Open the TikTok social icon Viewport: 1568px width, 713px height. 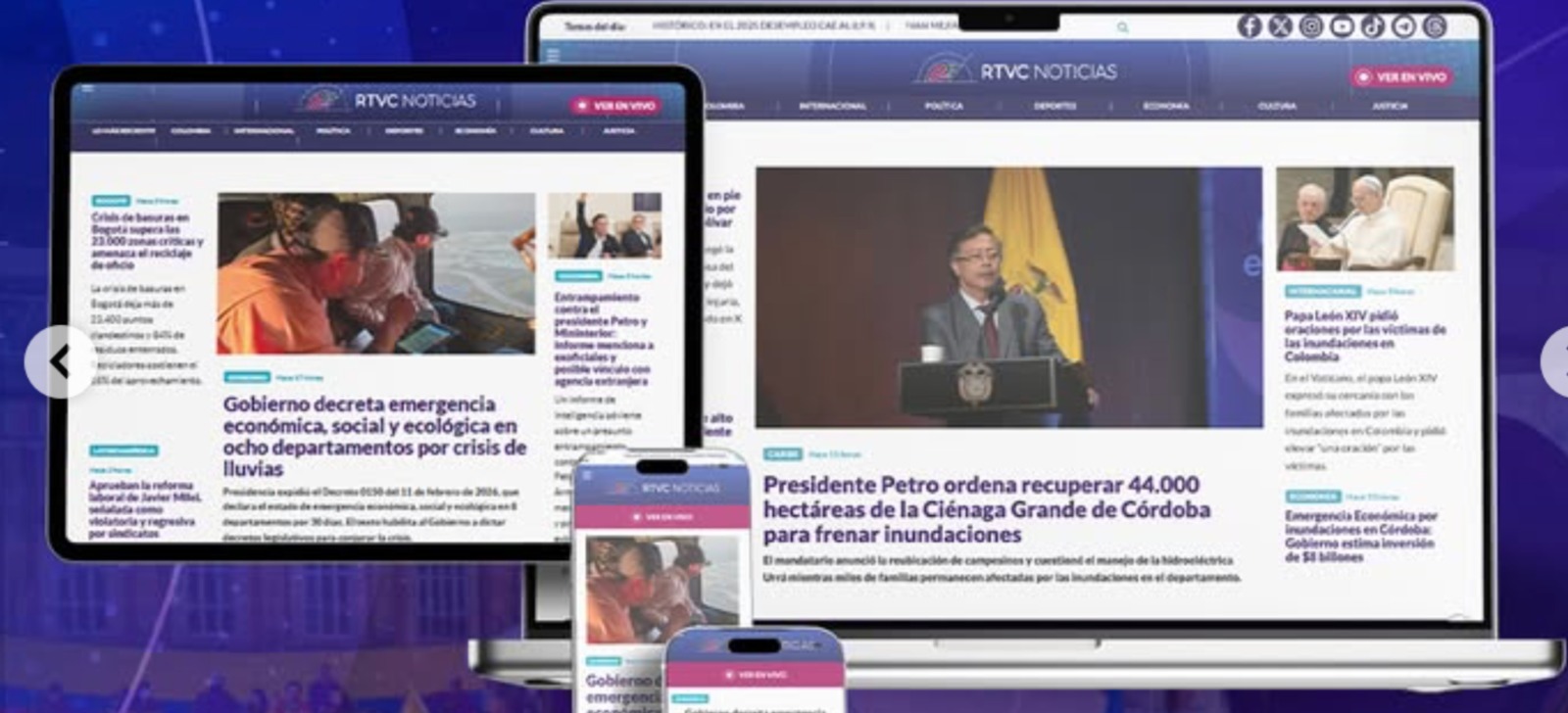click(x=1372, y=26)
